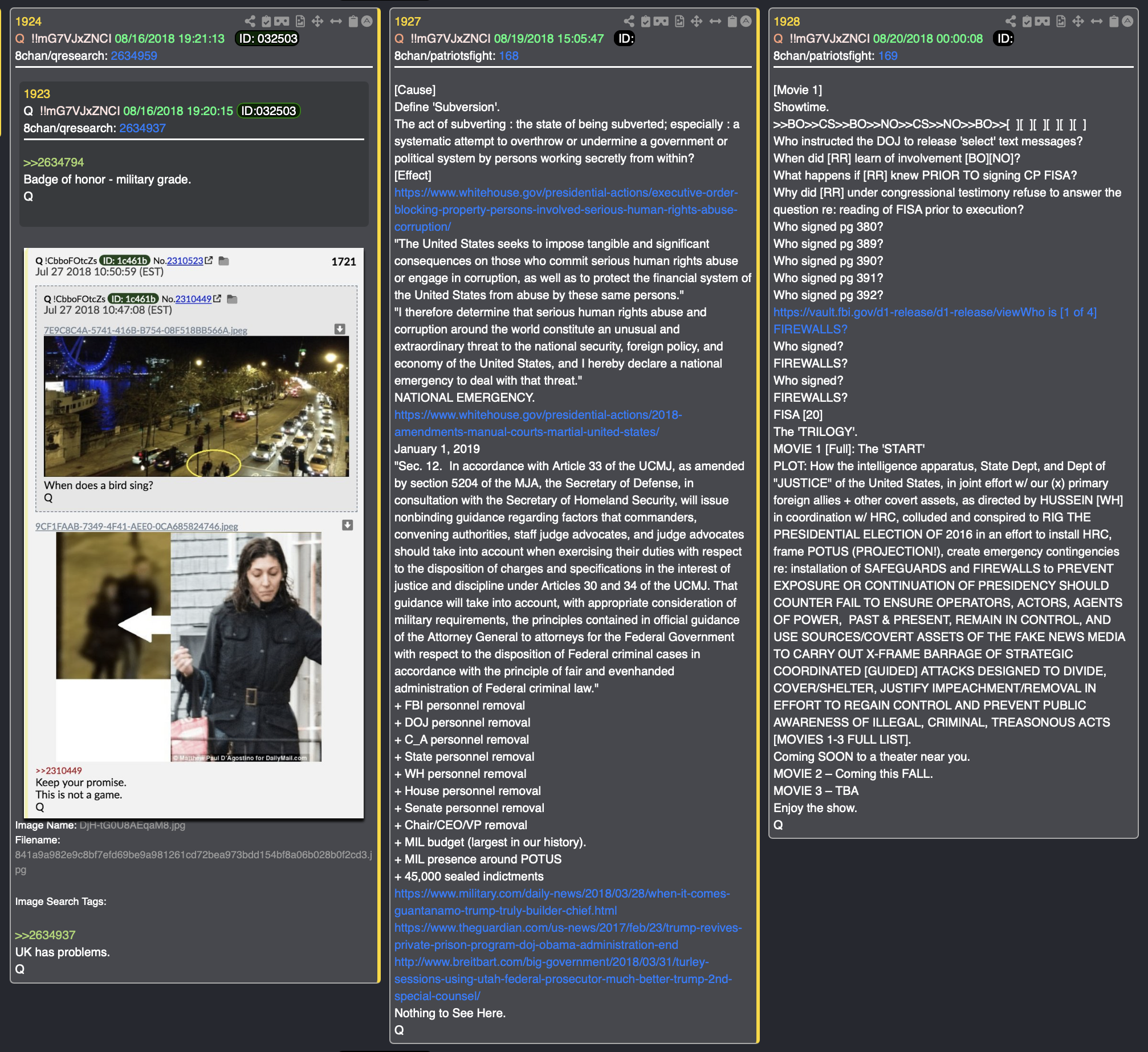Click the share icon on post 1928
Viewport: 1148px width, 1052px height.
pyautogui.click(x=1011, y=22)
